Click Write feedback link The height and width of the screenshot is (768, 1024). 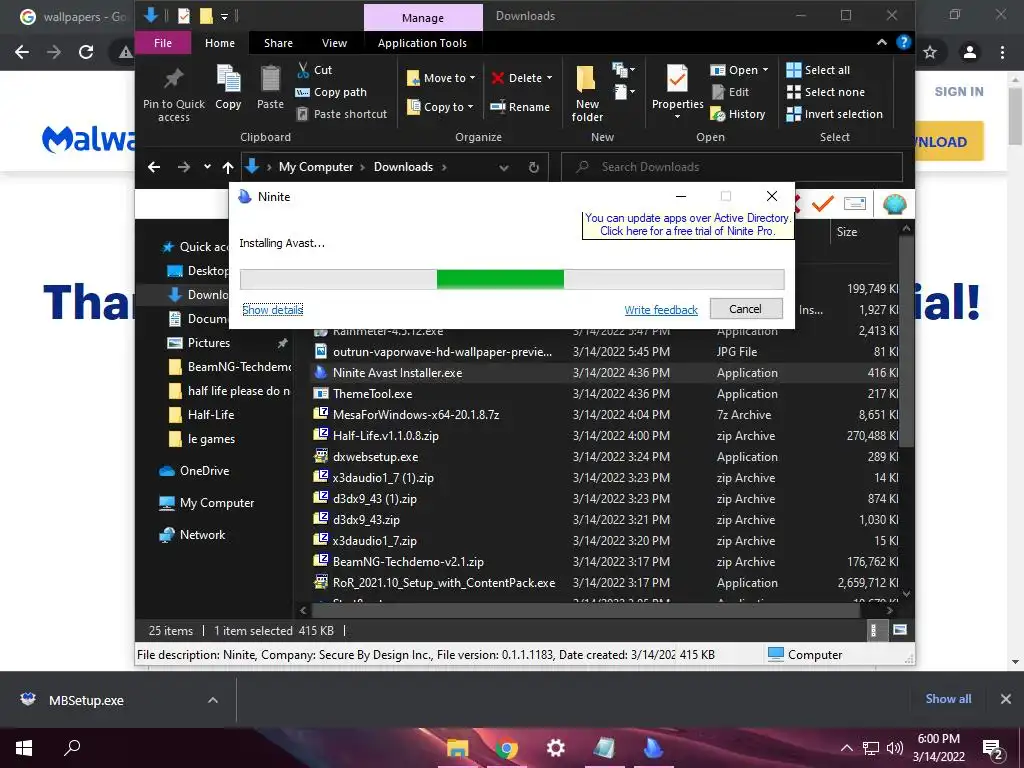pyautogui.click(x=661, y=310)
